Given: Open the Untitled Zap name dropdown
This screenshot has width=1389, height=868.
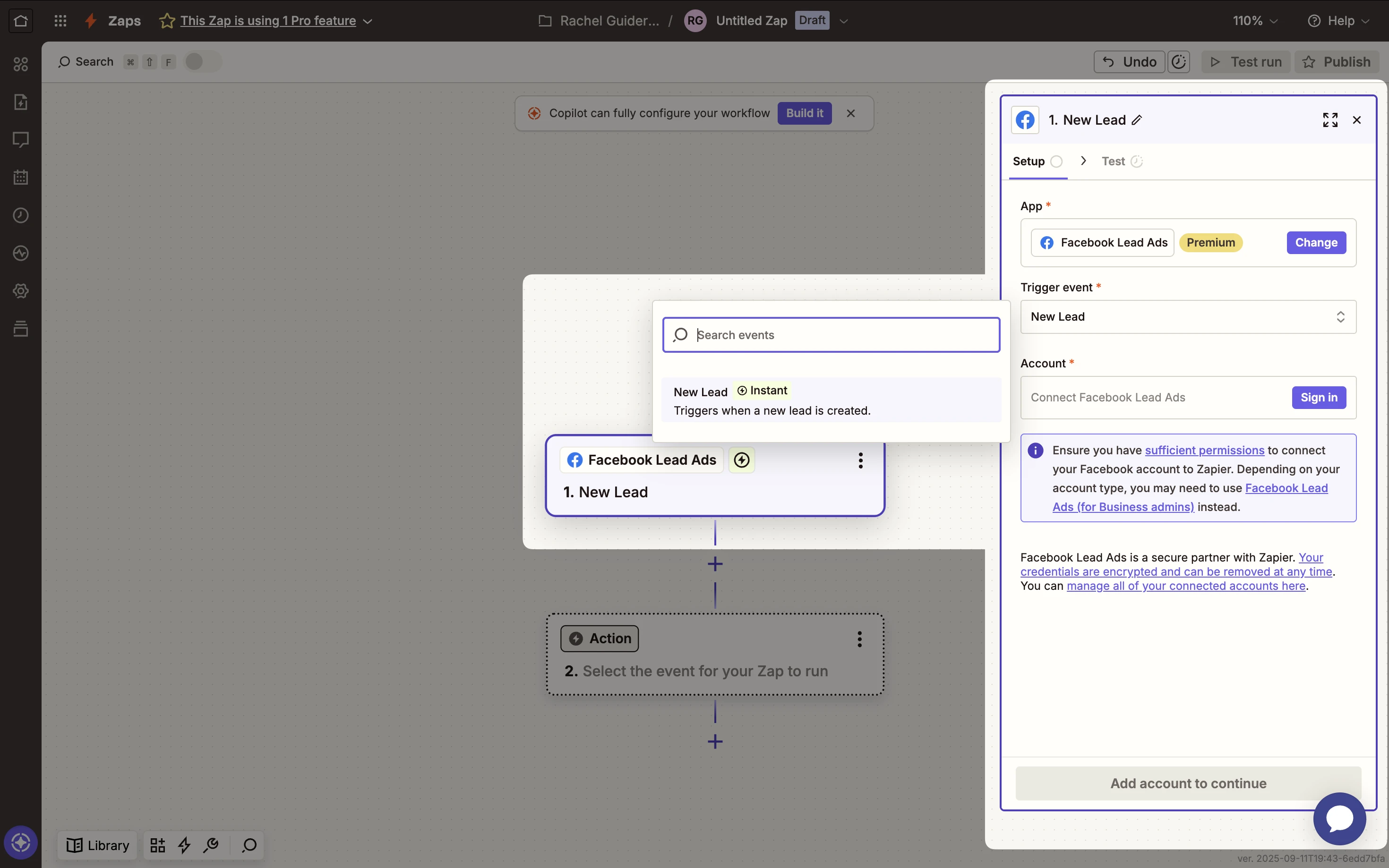Looking at the screenshot, I should [843, 21].
